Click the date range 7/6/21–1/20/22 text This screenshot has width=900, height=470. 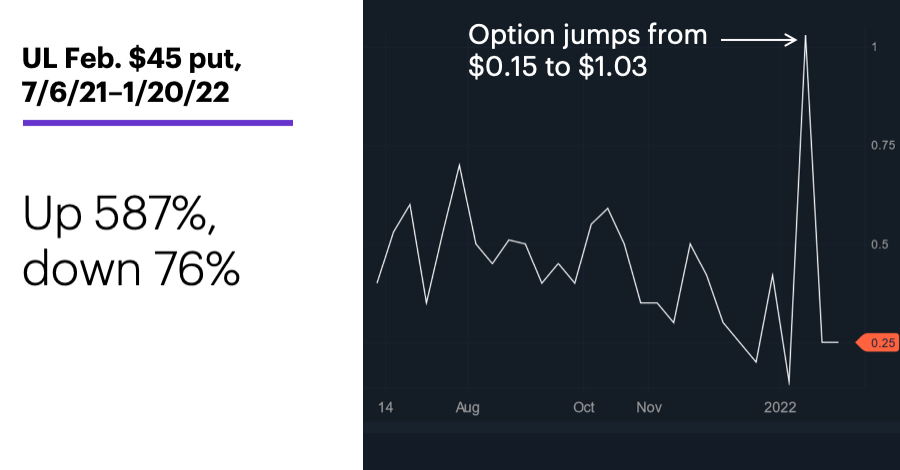coord(126,92)
